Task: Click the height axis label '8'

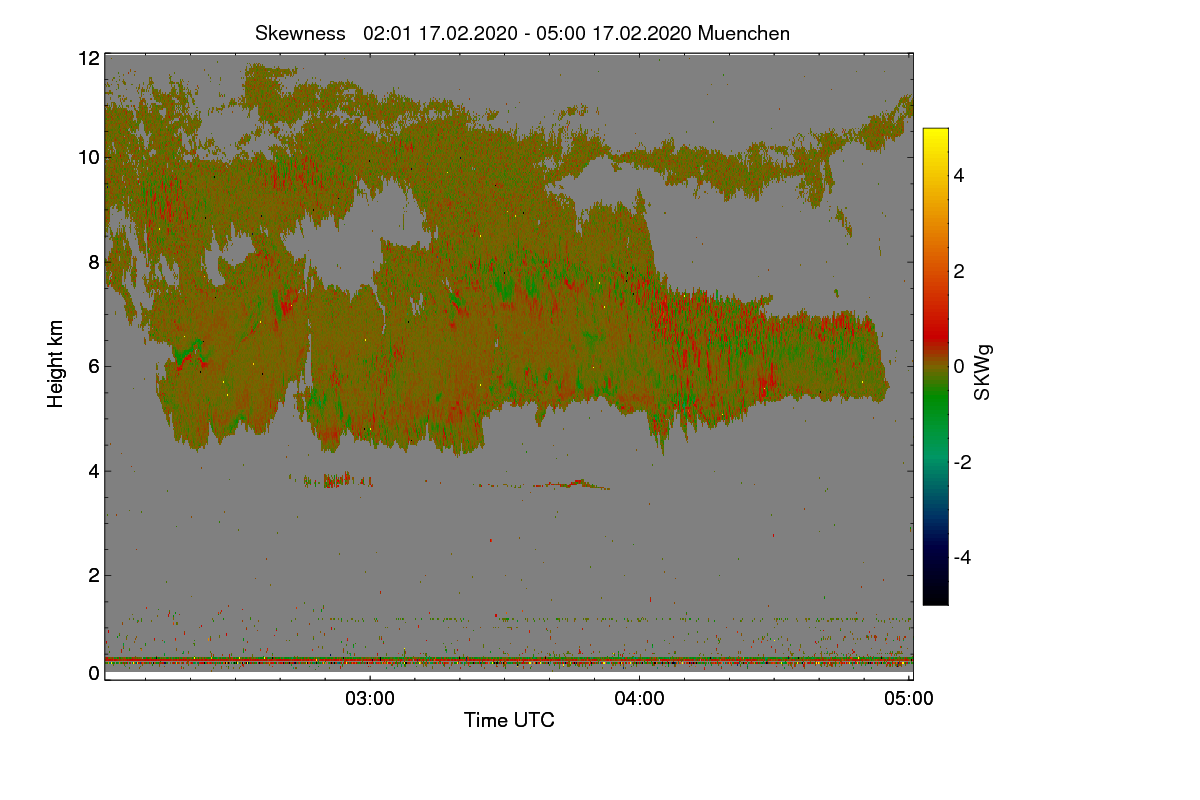Action: [93, 262]
